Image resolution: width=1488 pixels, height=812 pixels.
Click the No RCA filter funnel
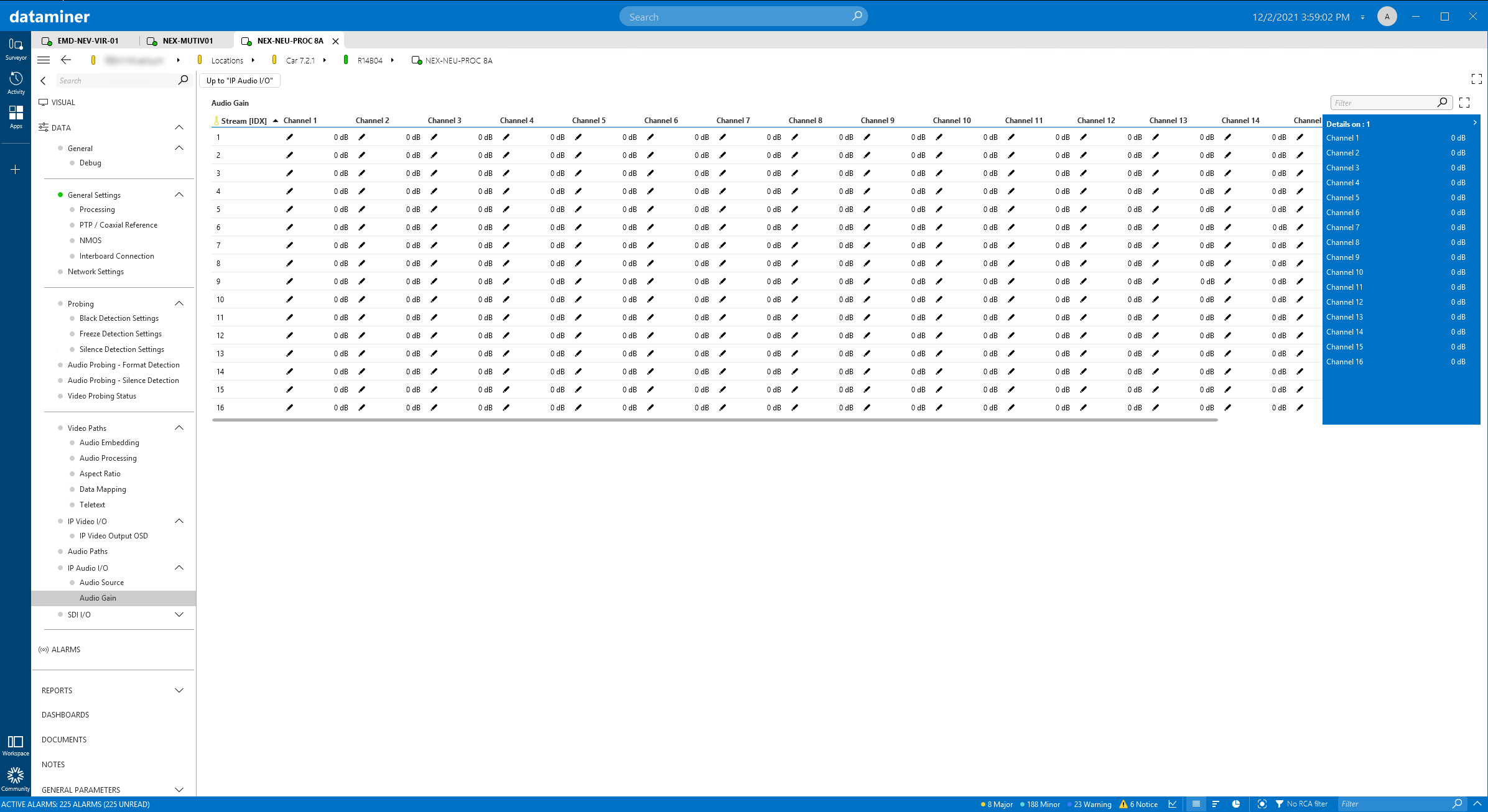tap(1280, 804)
